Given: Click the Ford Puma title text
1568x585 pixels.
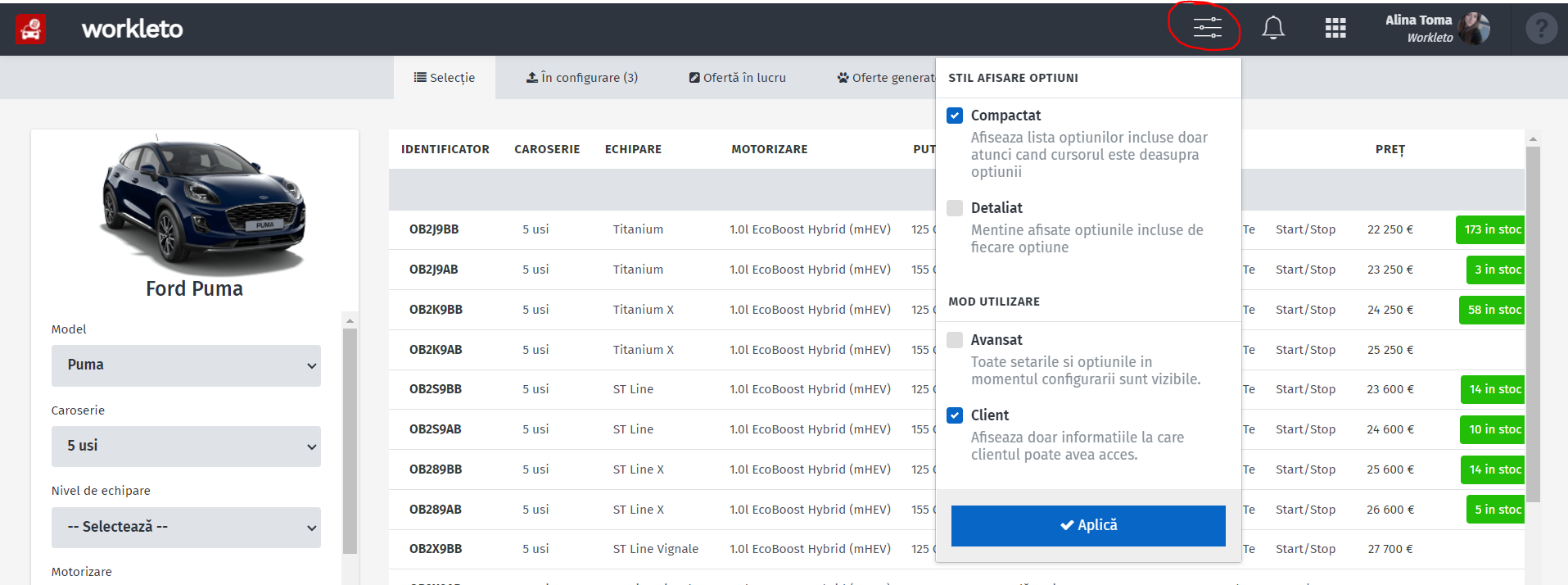Looking at the screenshot, I should point(194,289).
